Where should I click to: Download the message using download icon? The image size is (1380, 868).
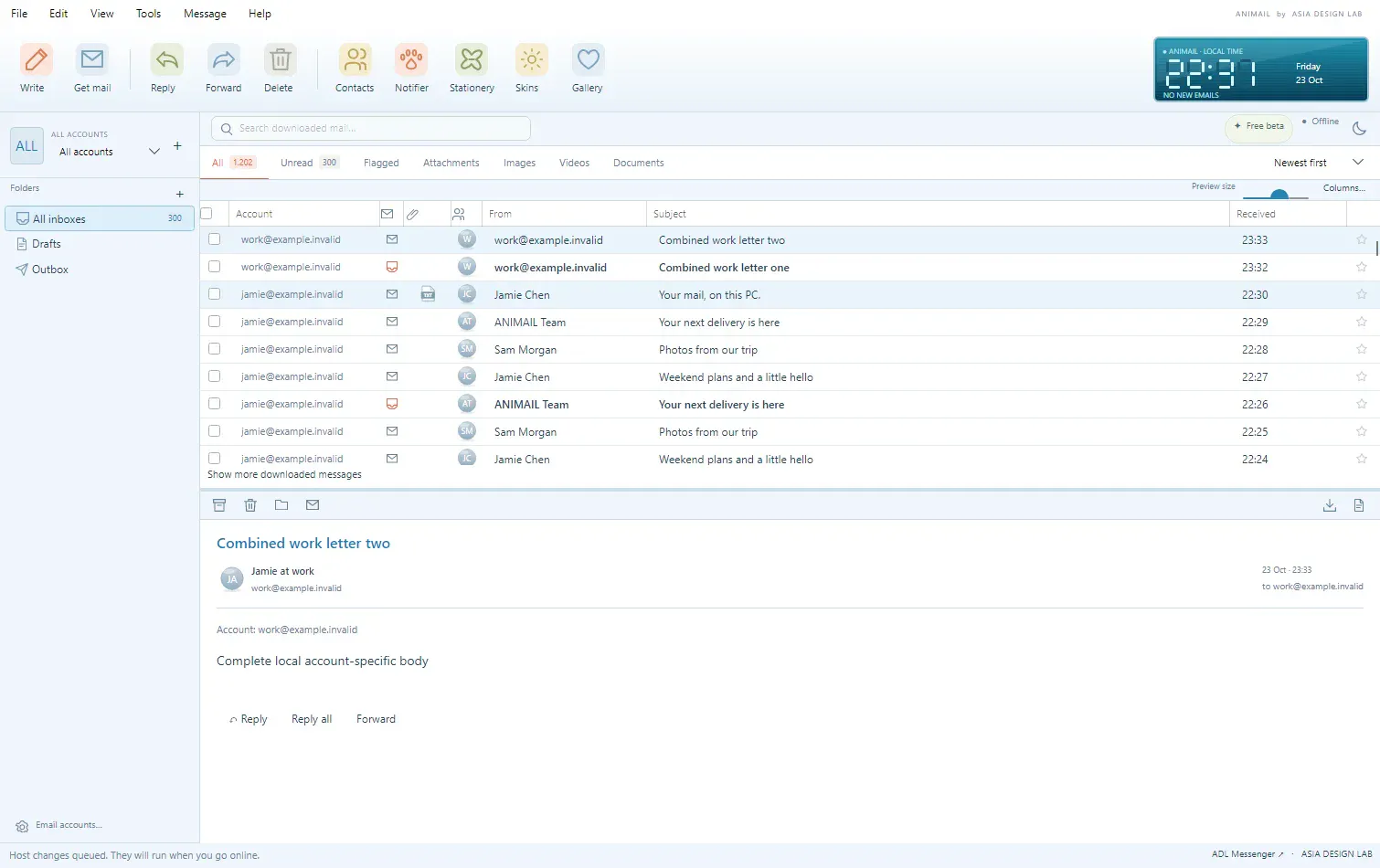1330,505
